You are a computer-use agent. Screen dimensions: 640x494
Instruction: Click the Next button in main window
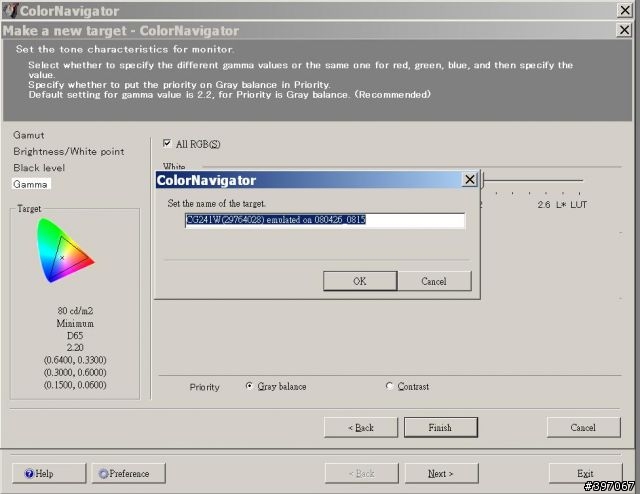(x=441, y=474)
